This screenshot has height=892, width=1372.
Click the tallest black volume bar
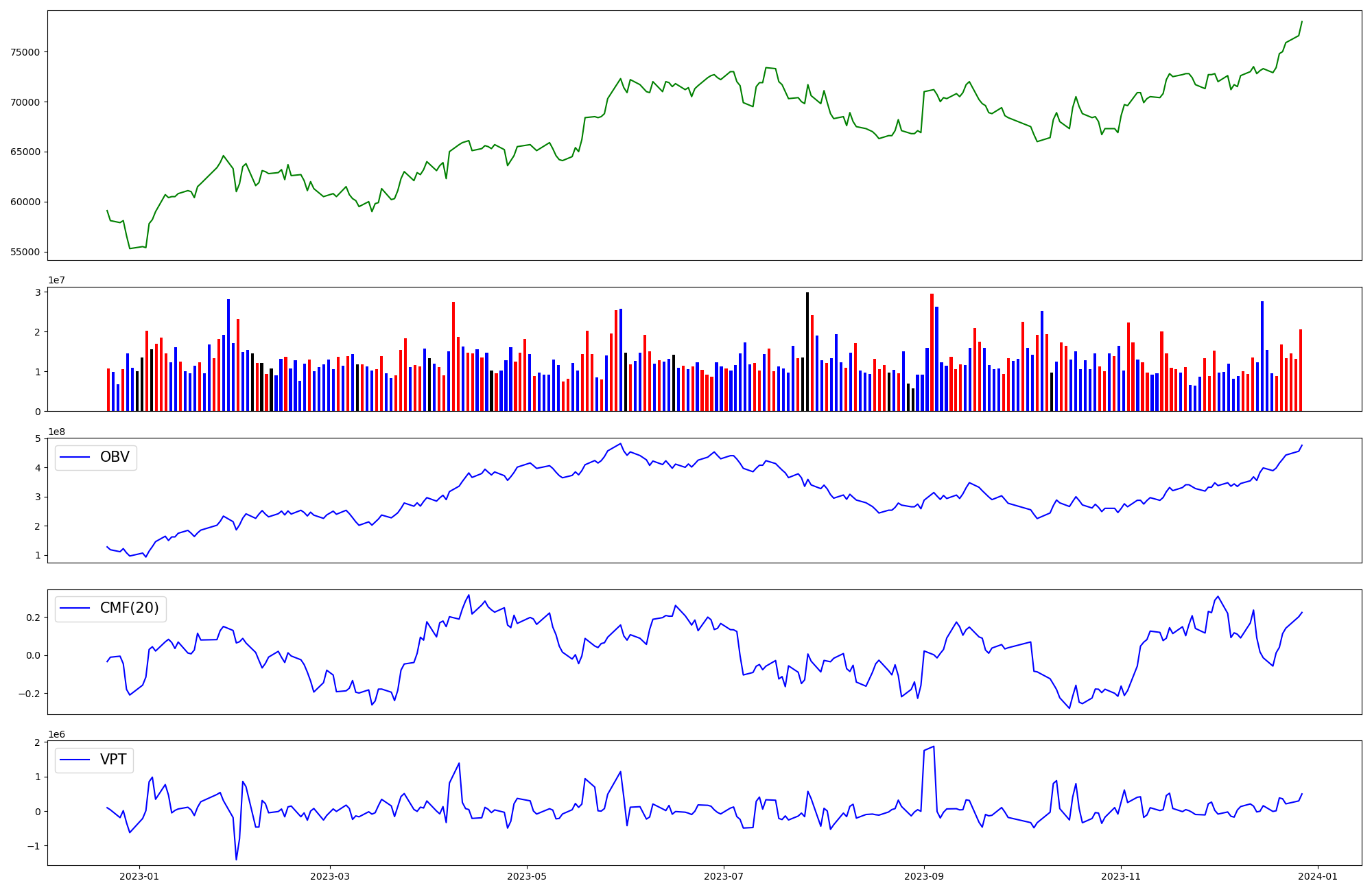807,351
